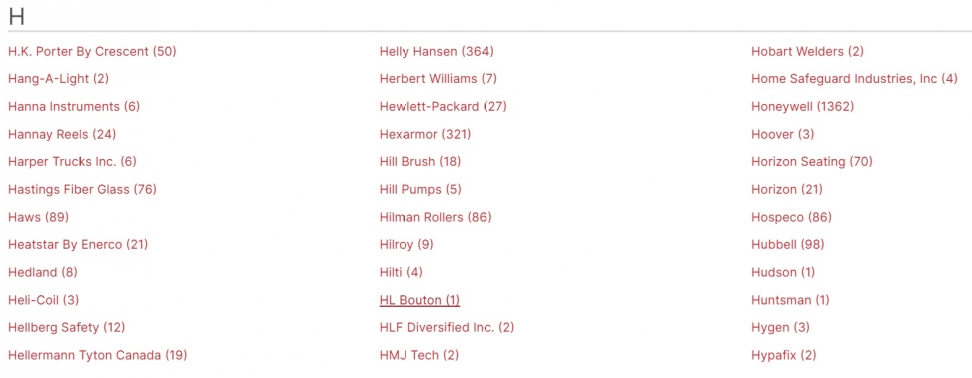The image size is (972, 378).
Task: Open HLF Diversified Inc. link
Action: tap(447, 327)
